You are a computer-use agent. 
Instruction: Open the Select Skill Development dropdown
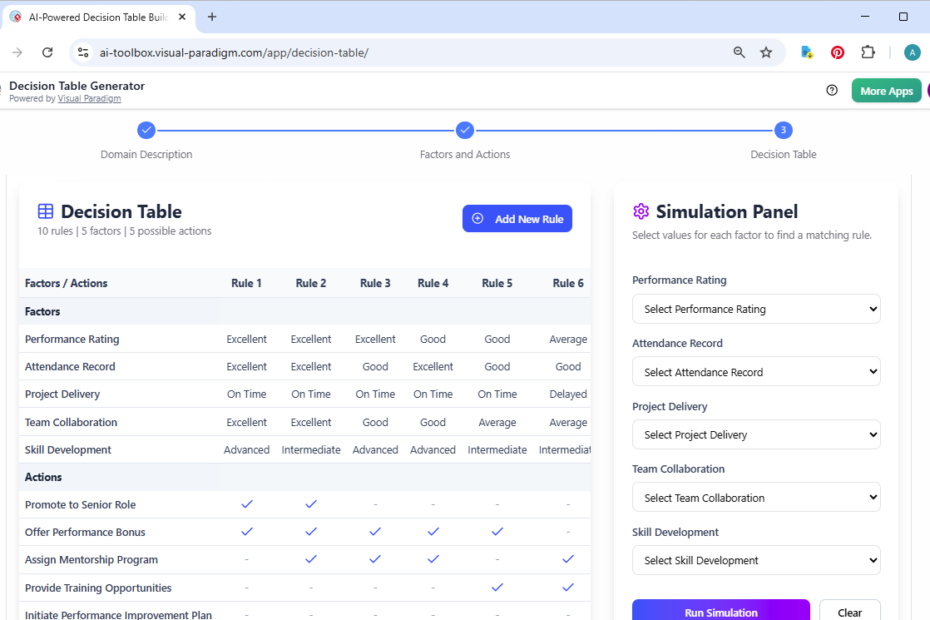click(756, 560)
